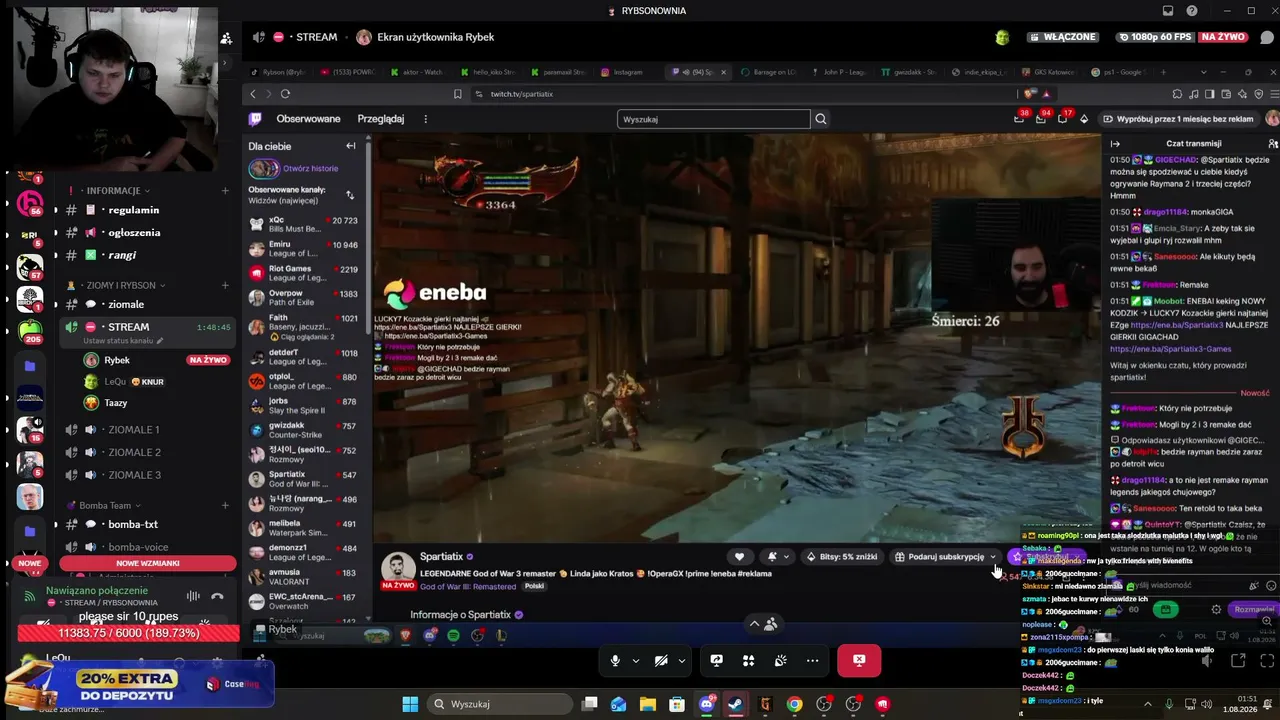Click Obserwowane in Twitch top nav

point(308,119)
